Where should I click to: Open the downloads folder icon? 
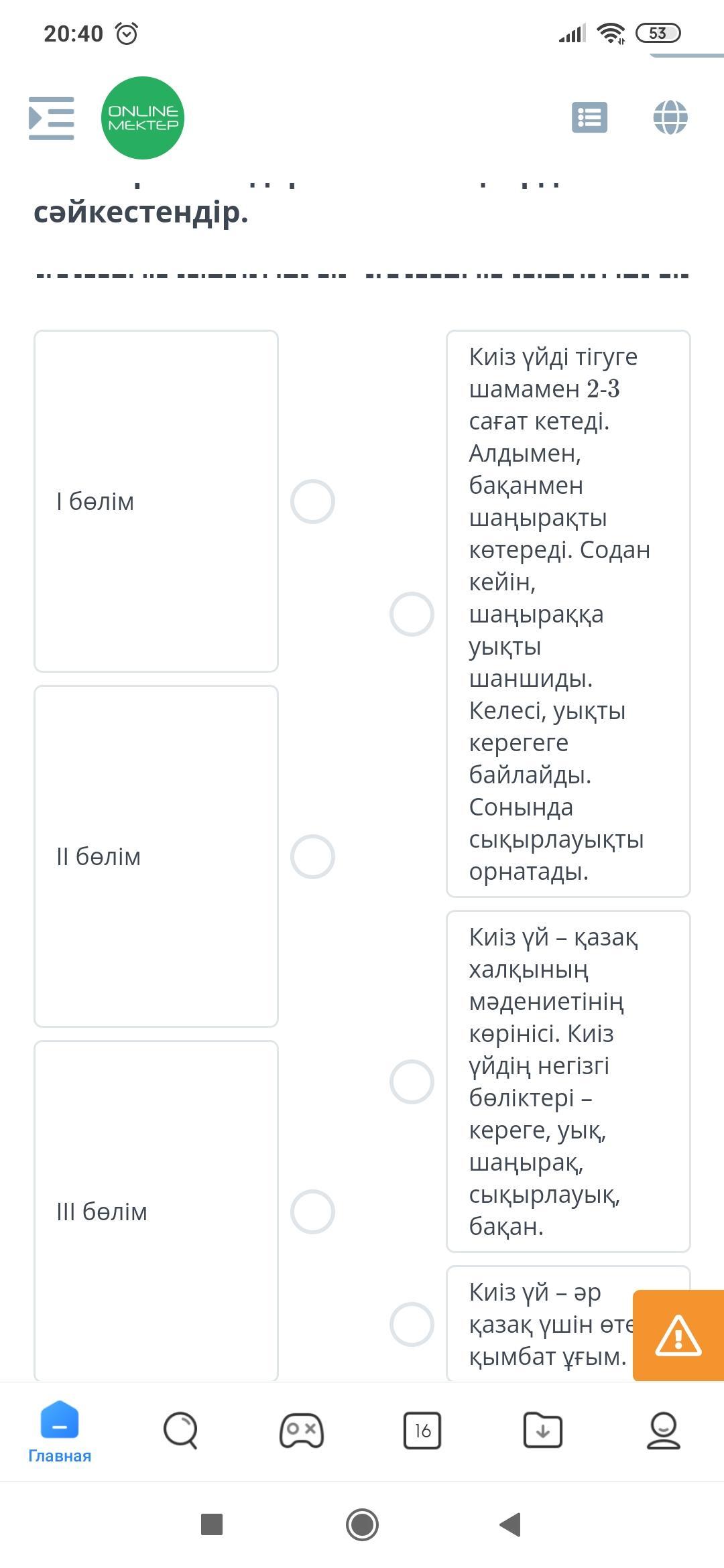542,1430
